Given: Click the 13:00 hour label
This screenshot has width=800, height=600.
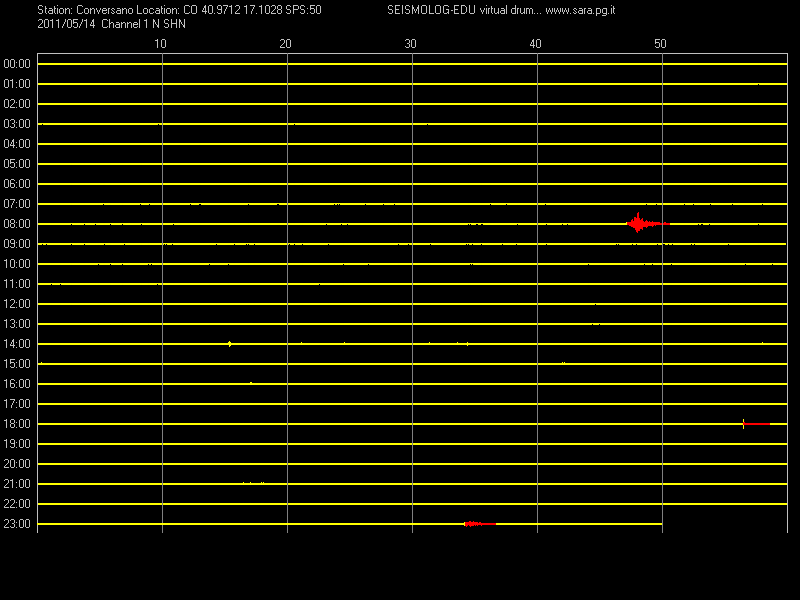Looking at the screenshot, I should coord(17,324).
